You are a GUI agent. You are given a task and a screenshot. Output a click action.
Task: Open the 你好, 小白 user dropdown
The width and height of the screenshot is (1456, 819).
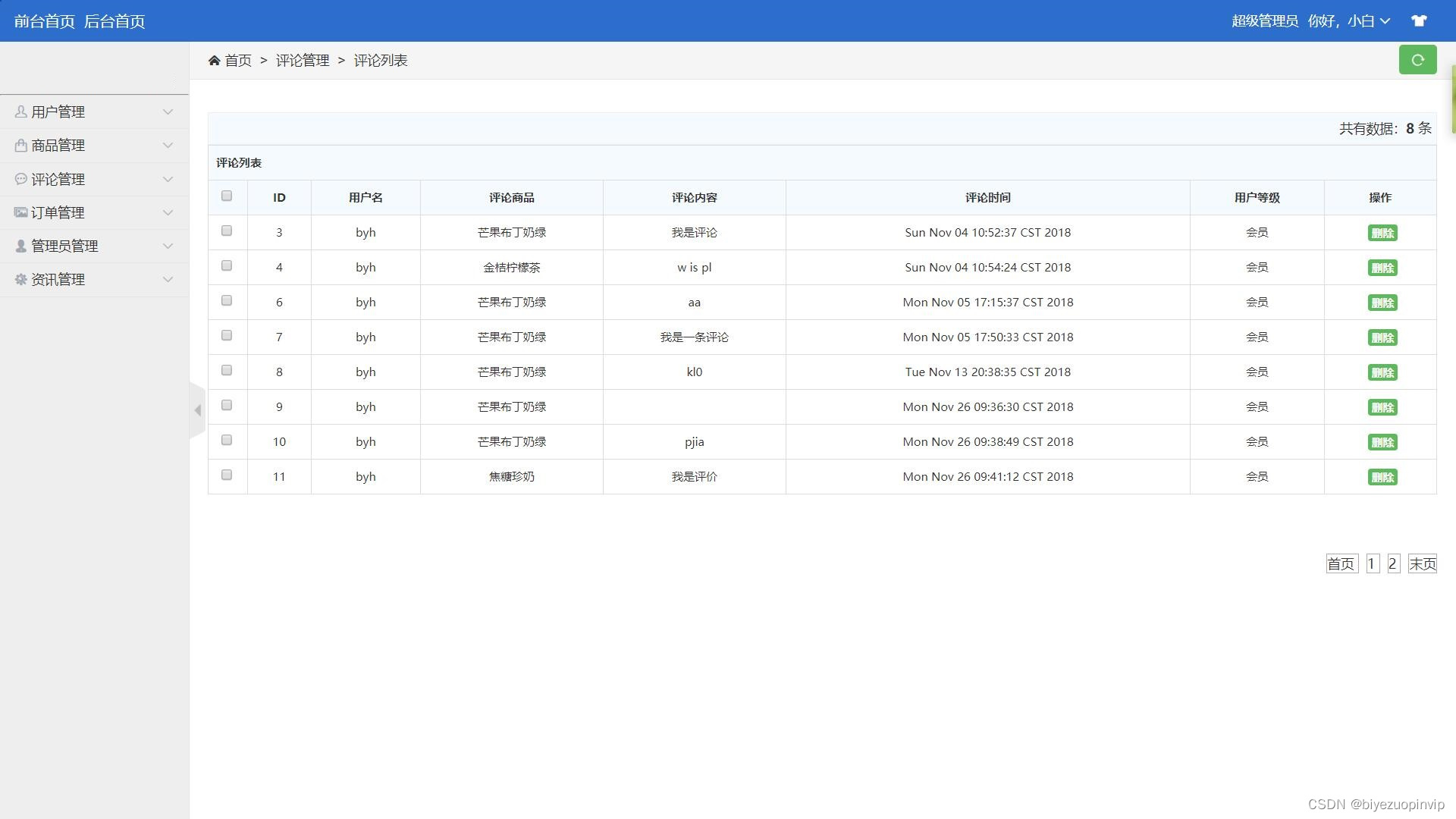point(1348,21)
